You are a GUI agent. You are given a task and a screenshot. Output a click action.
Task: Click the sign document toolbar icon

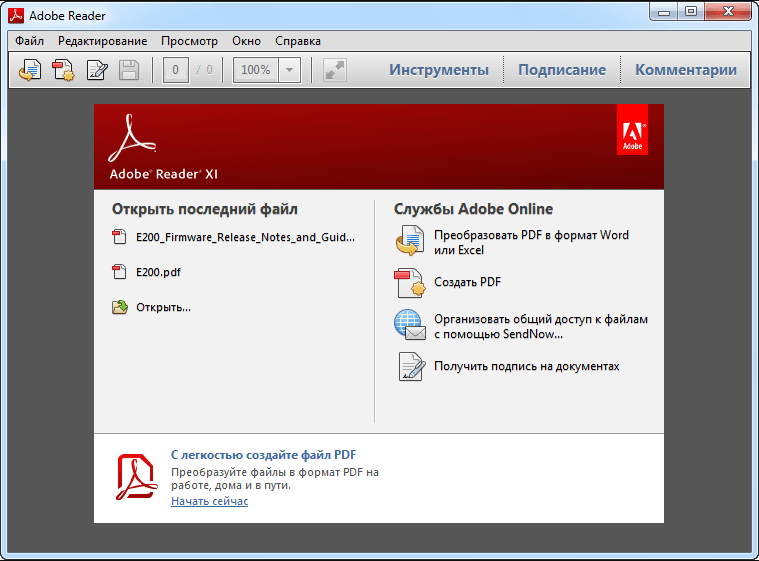(x=97, y=70)
